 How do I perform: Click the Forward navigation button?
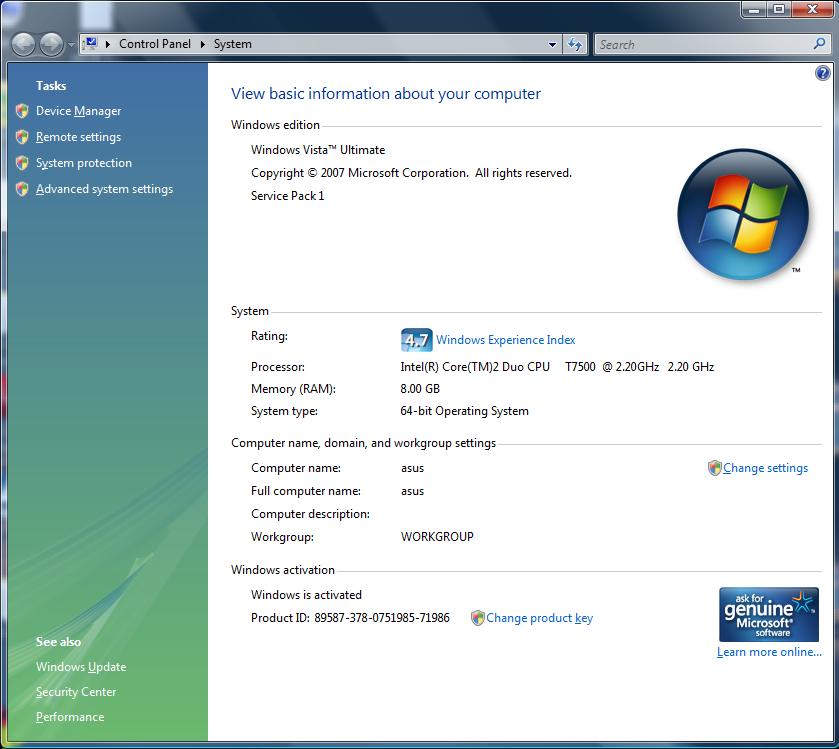[51, 44]
